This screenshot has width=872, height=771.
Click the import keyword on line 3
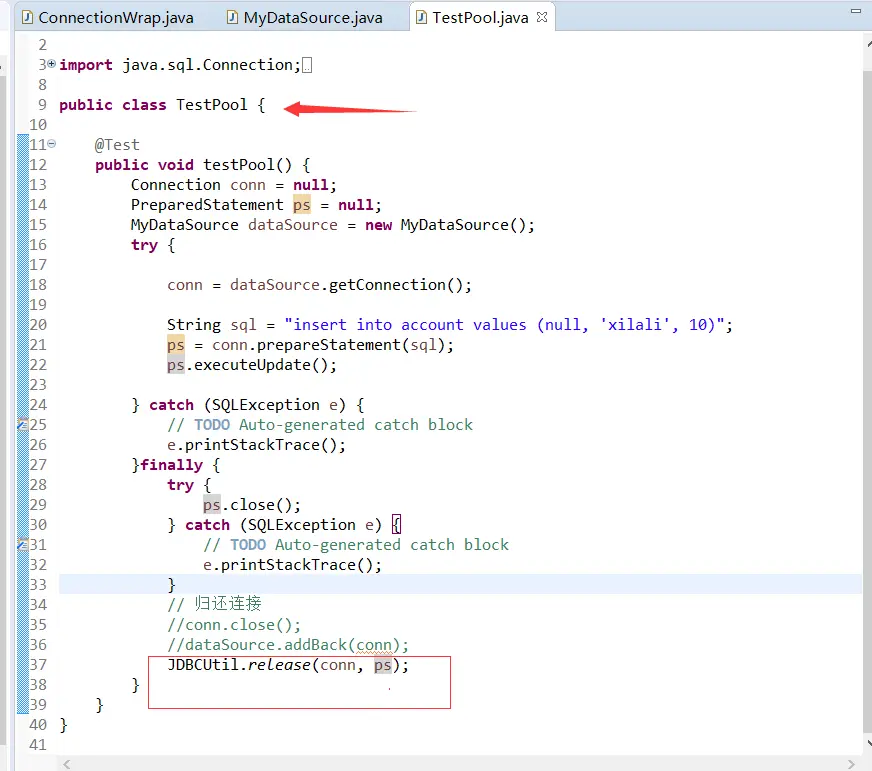[x=86, y=66]
